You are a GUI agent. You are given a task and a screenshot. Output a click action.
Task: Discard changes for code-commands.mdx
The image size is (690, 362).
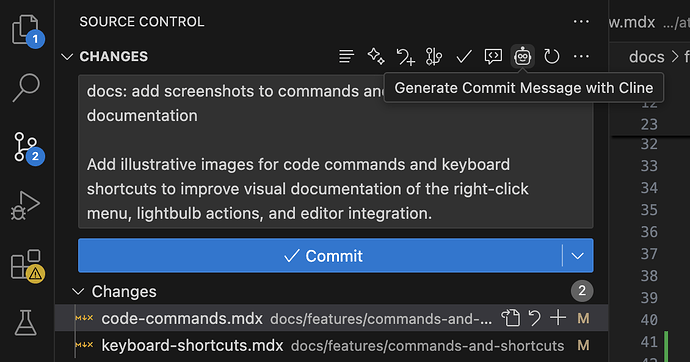click(534, 318)
